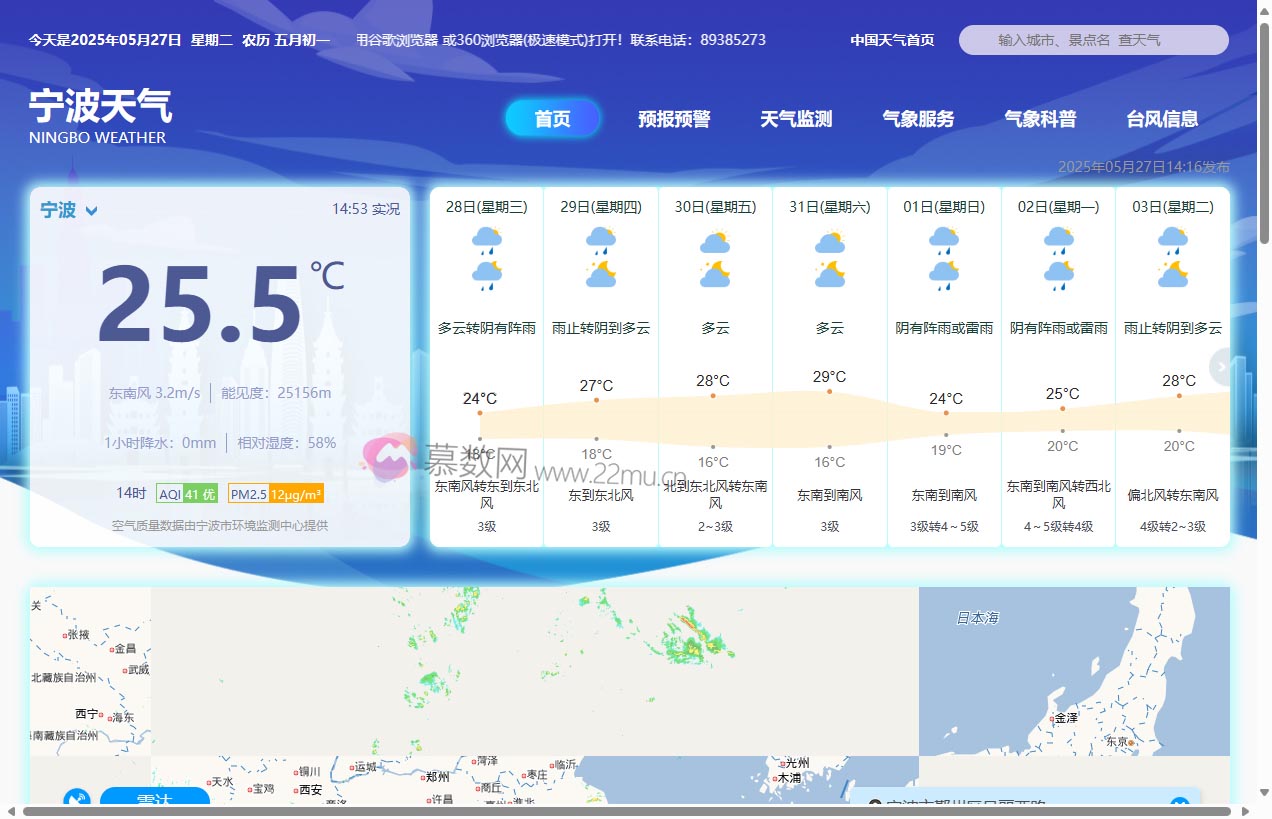Screen dimensions: 1272x819
Task: Click the horizontal scrollbar at page bottom
Action: click(636, 813)
